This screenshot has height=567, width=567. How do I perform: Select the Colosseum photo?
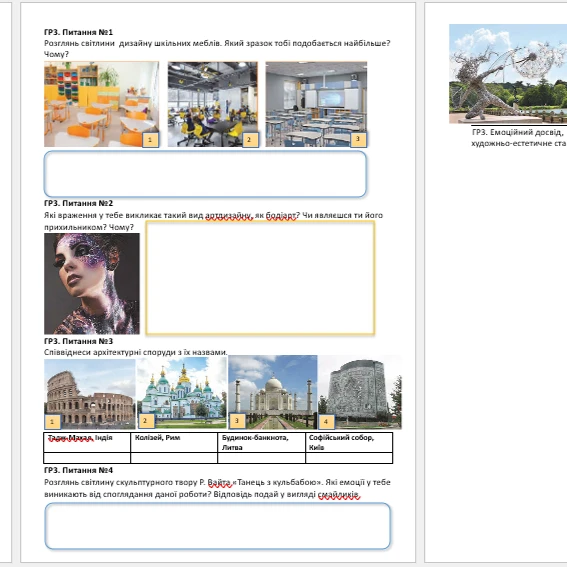[x=90, y=394]
